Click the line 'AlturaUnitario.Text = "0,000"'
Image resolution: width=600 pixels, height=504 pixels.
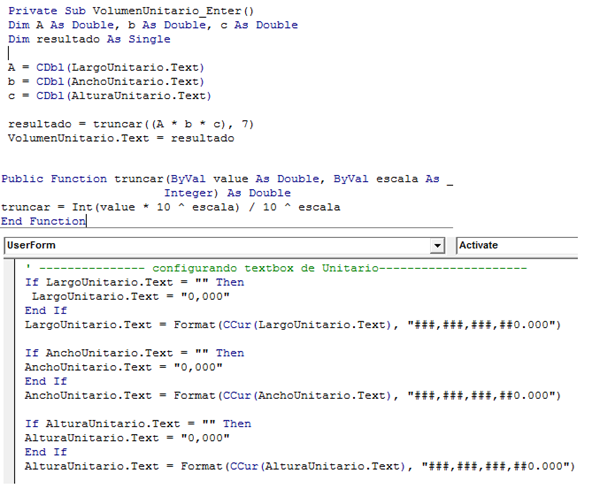pos(127,438)
